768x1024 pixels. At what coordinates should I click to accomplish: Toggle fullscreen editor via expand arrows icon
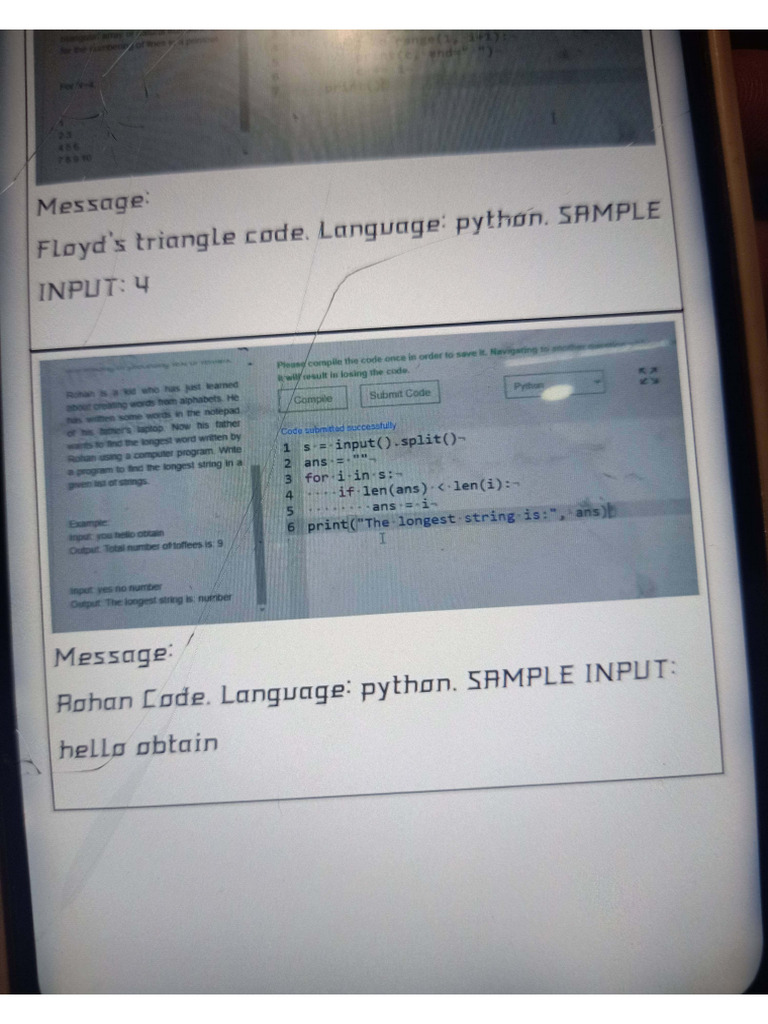tap(648, 376)
